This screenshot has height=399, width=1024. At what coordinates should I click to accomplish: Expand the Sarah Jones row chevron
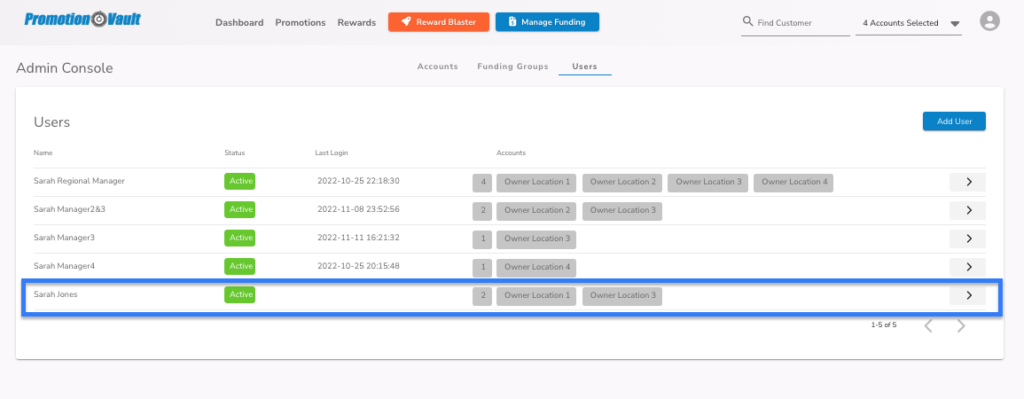point(968,295)
